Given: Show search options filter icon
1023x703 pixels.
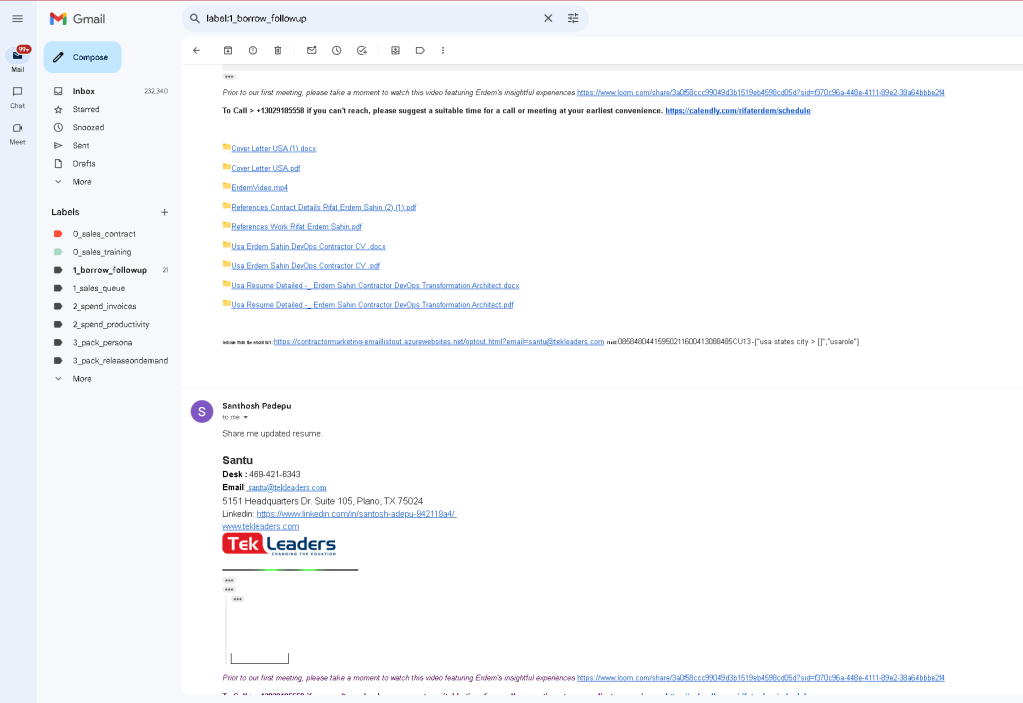Looking at the screenshot, I should click(573, 18).
